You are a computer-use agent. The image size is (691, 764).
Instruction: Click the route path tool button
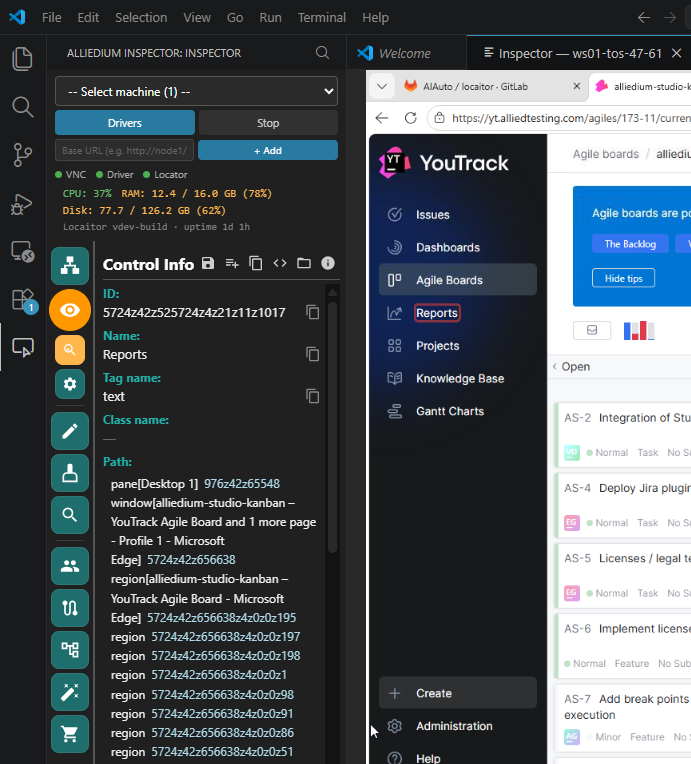70,608
